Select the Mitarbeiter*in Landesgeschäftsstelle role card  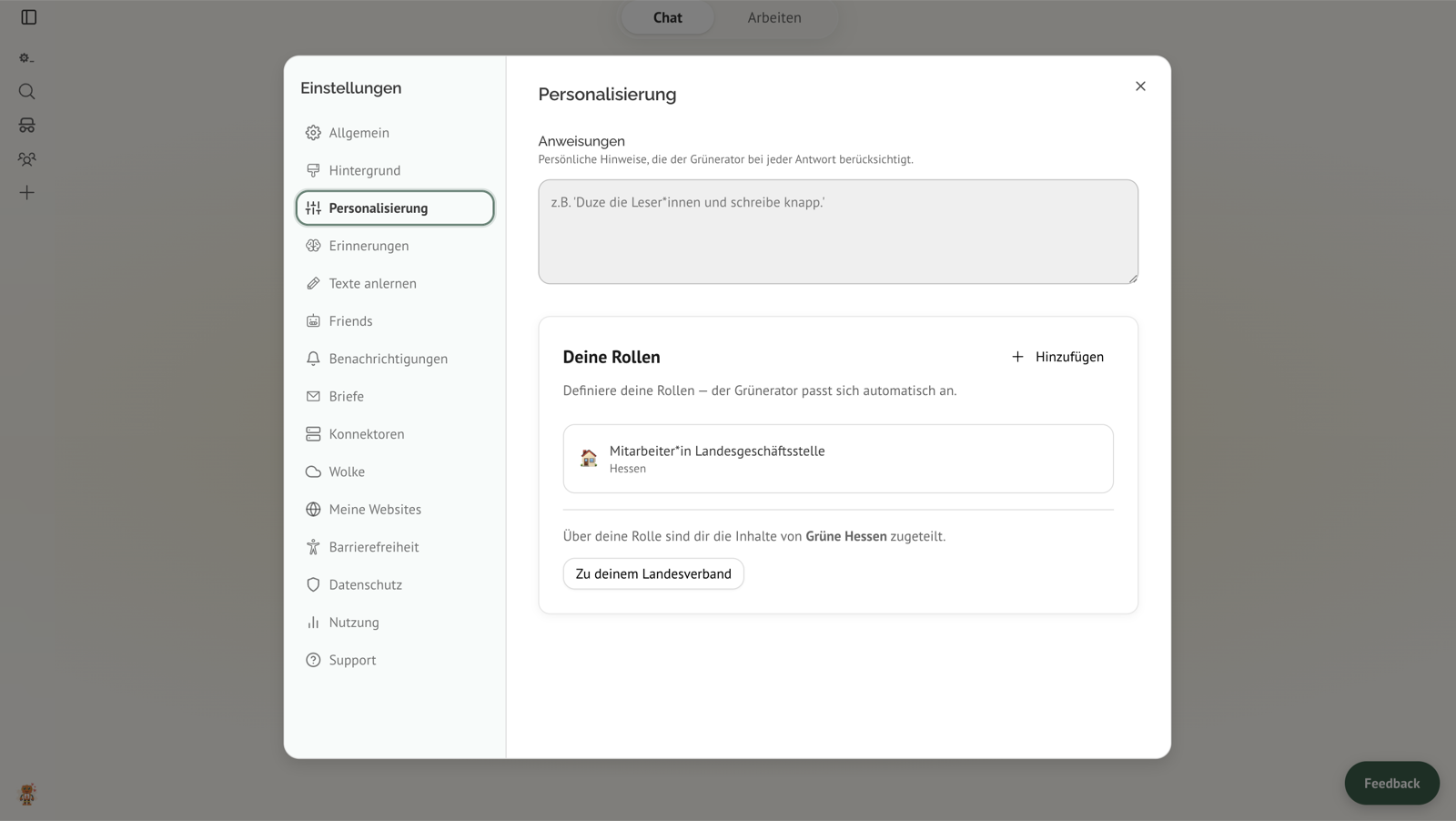[x=838, y=459]
